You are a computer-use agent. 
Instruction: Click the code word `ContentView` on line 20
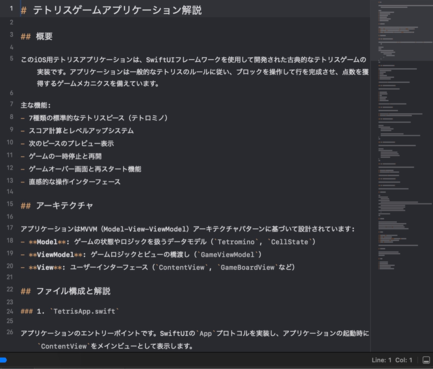[182, 267]
